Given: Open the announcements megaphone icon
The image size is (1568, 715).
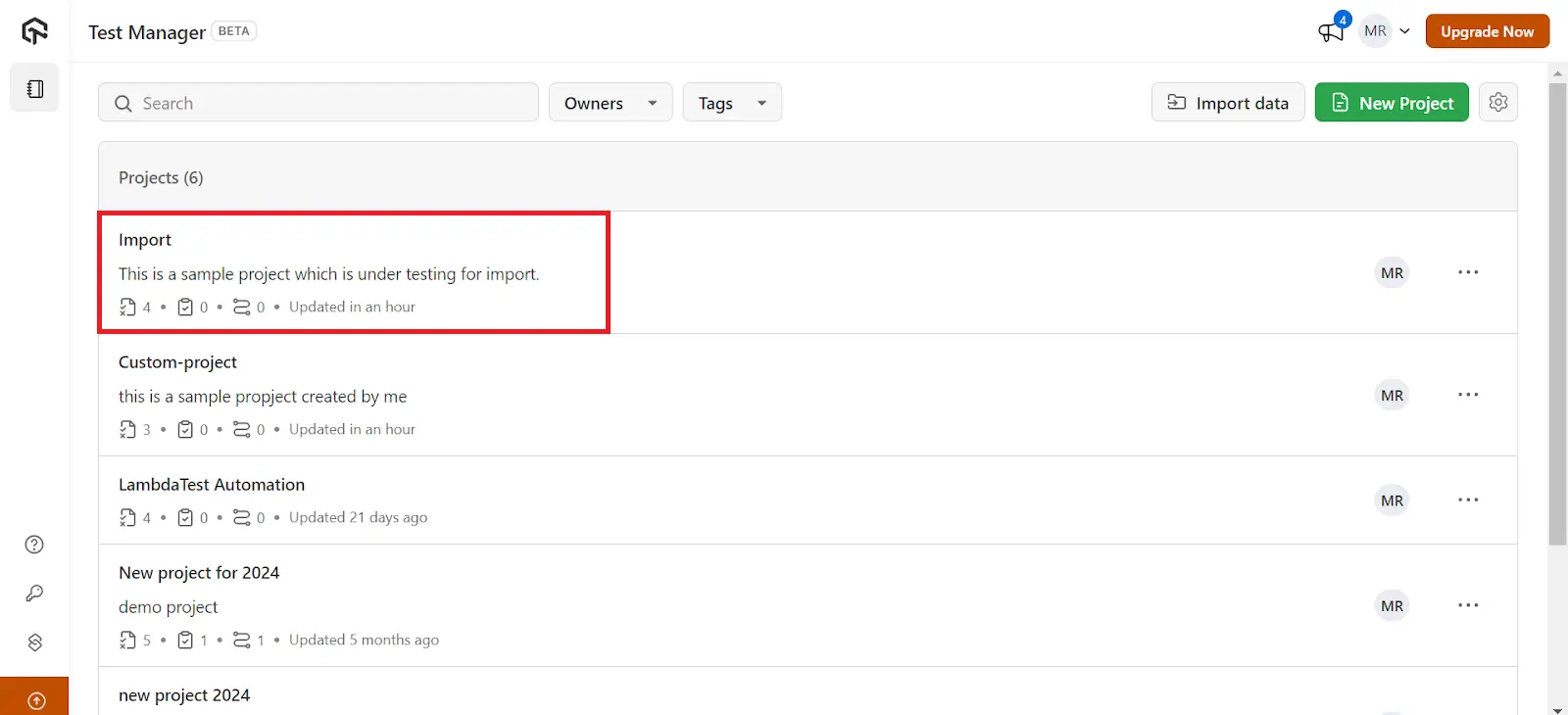Looking at the screenshot, I should 1331,31.
